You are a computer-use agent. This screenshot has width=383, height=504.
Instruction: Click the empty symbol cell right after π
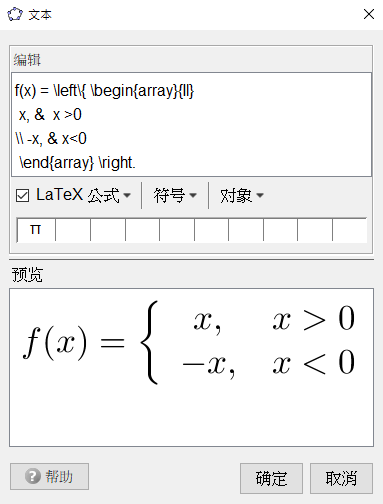(73, 229)
